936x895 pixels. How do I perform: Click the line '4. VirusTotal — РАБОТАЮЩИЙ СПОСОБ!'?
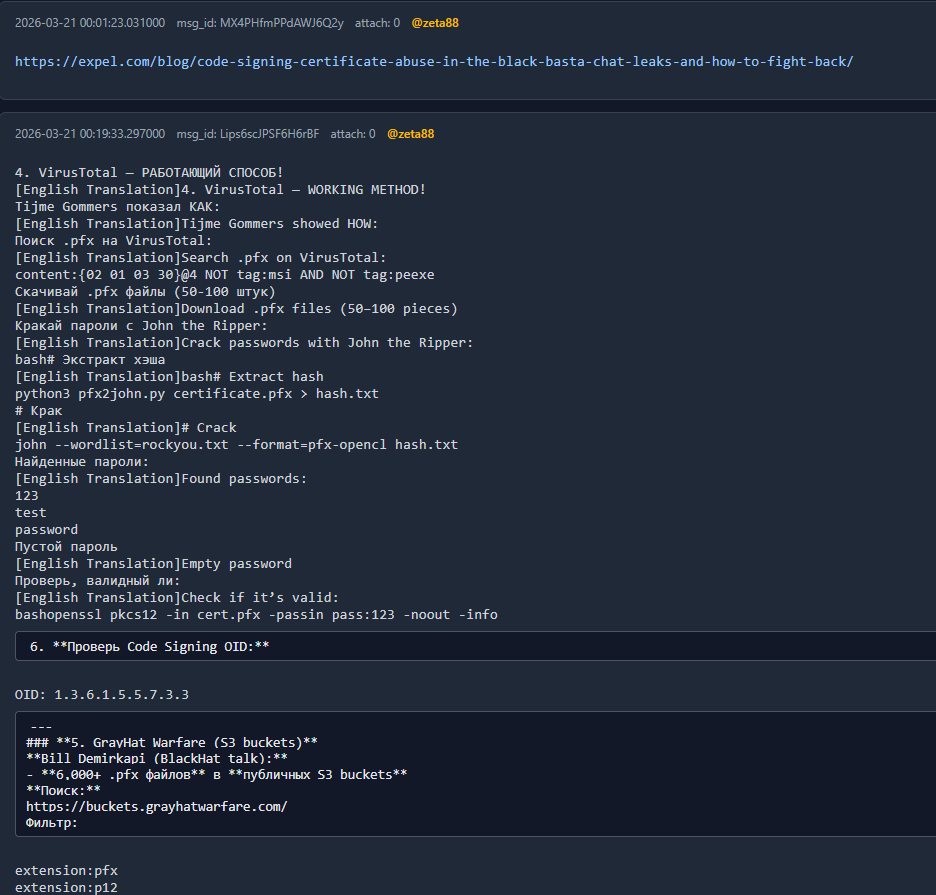tap(149, 173)
